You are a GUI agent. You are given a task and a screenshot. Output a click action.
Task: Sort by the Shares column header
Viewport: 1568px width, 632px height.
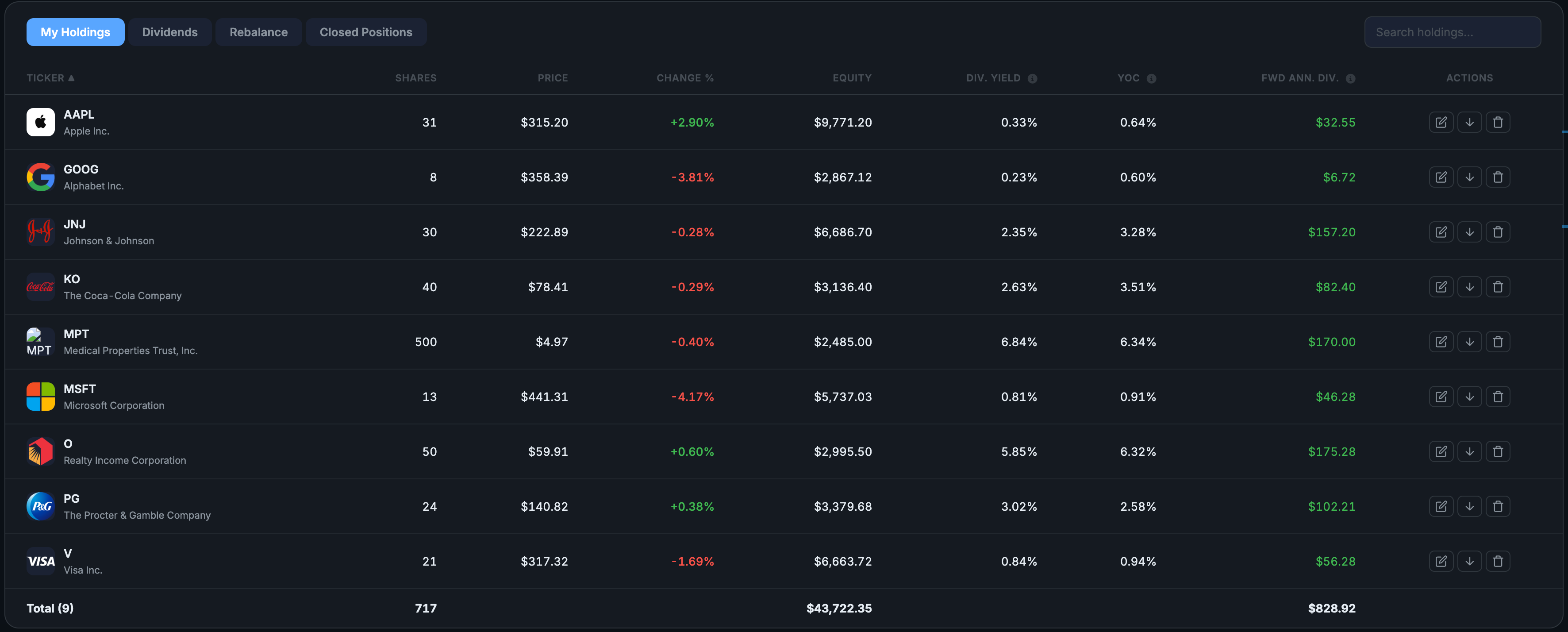click(x=416, y=78)
